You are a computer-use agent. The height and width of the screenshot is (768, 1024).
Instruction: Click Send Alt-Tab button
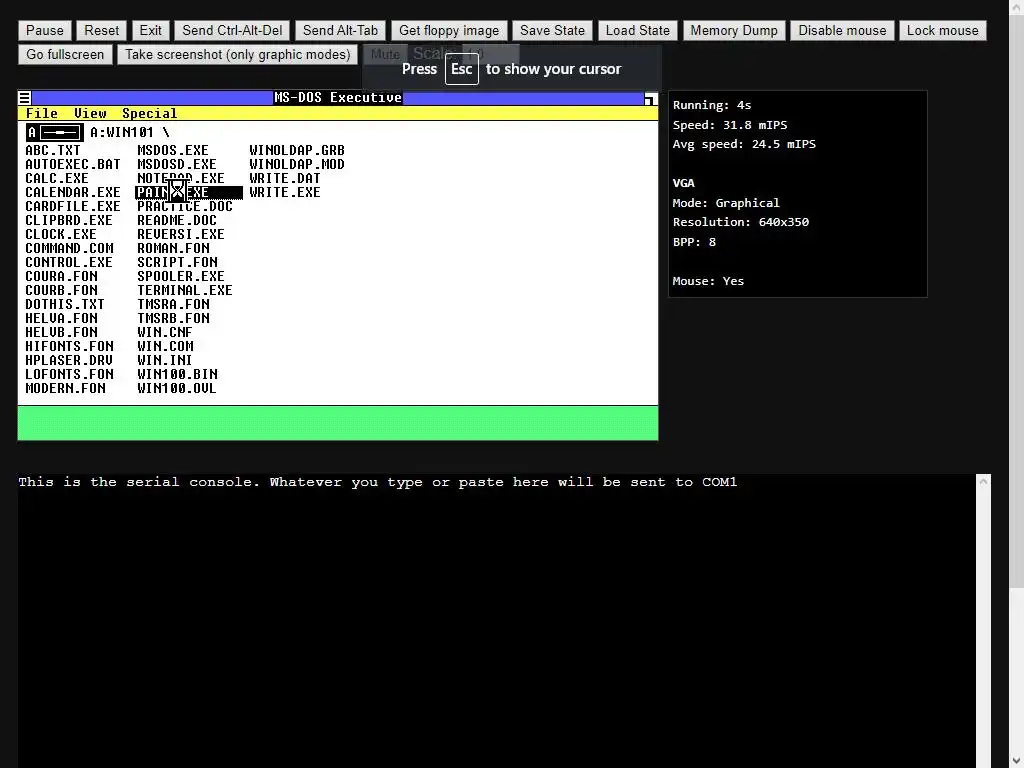point(340,31)
